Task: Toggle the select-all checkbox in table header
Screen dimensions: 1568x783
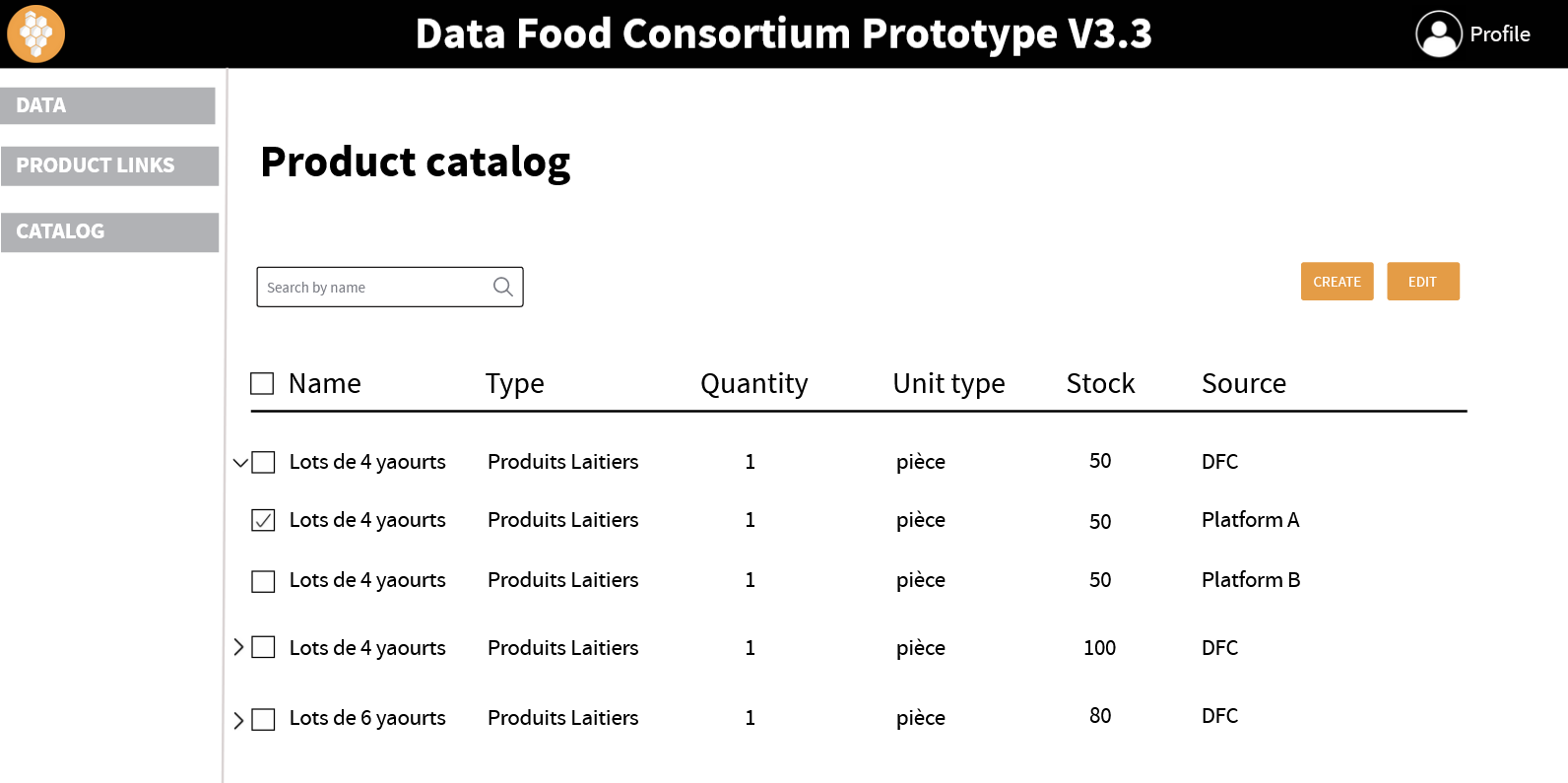Action: [x=261, y=382]
